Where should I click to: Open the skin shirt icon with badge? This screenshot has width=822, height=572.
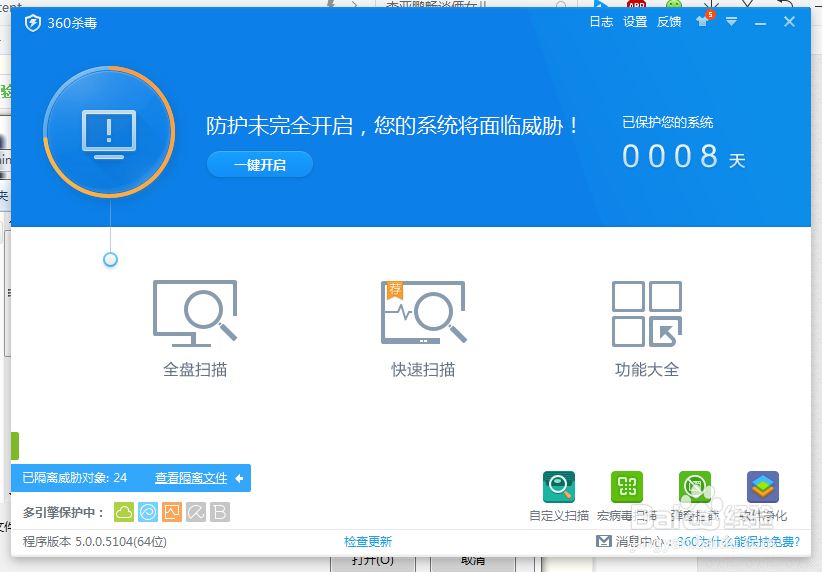[704, 20]
